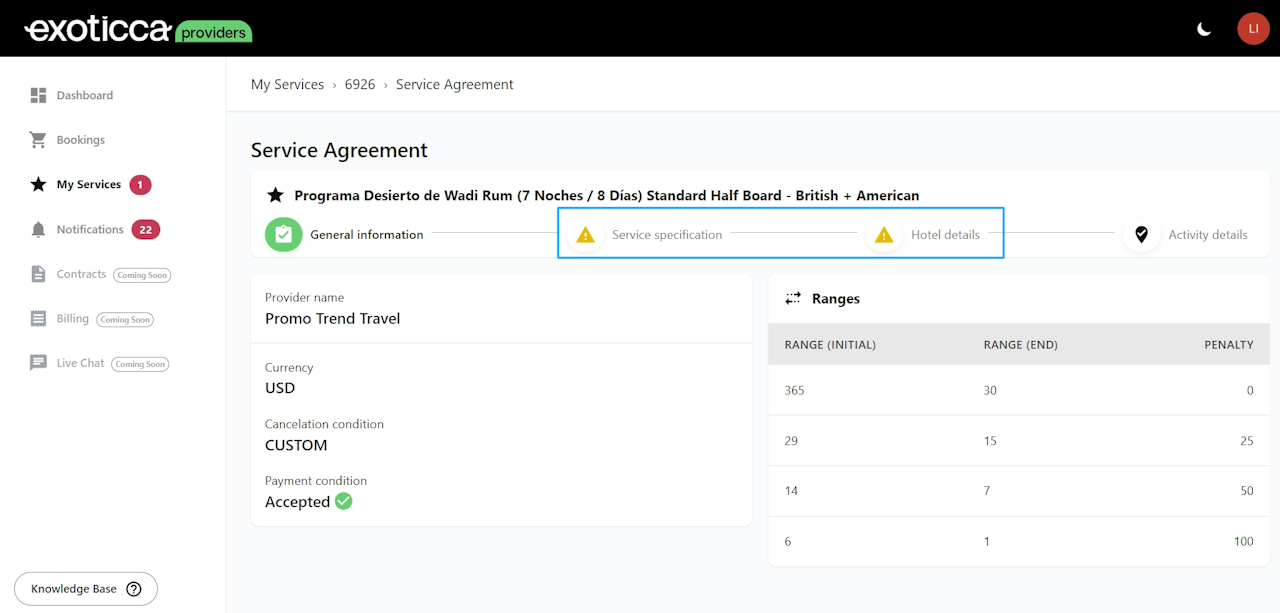Image resolution: width=1280 pixels, height=613 pixels.
Task: Click the range initial cell 29
Action: click(x=791, y=441)
